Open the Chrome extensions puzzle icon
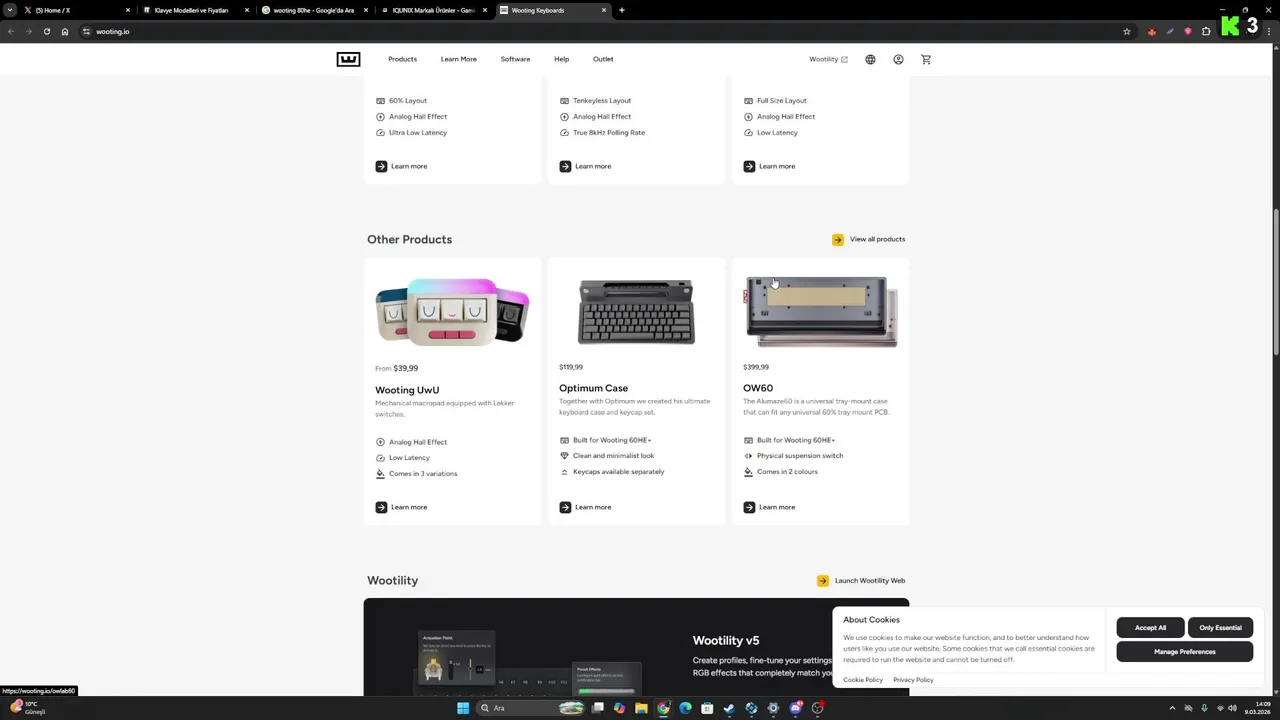1280x720 pixels. point(1206,31)
